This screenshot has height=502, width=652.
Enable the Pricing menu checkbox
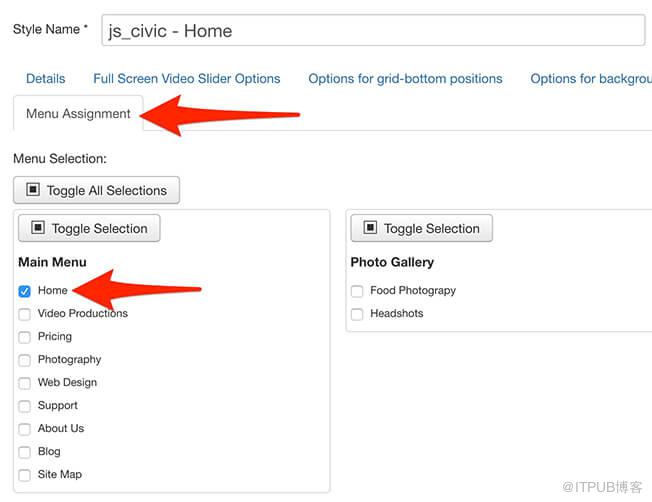coord(25,337)
